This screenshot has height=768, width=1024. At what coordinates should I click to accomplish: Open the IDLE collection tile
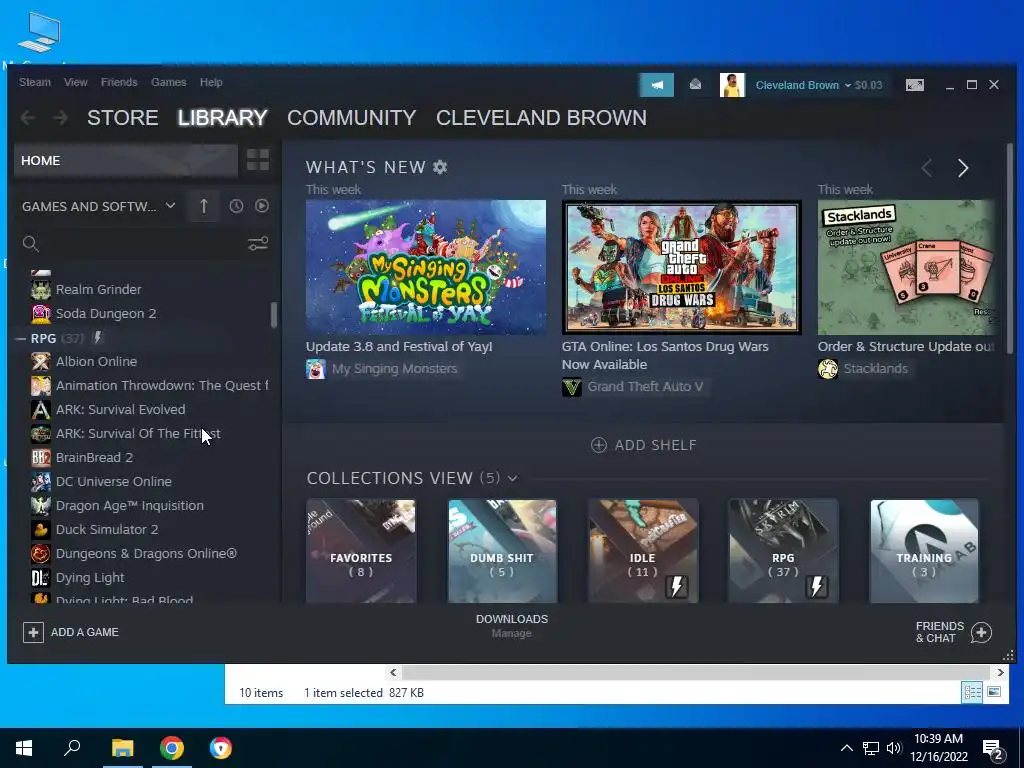coord(643,551)
